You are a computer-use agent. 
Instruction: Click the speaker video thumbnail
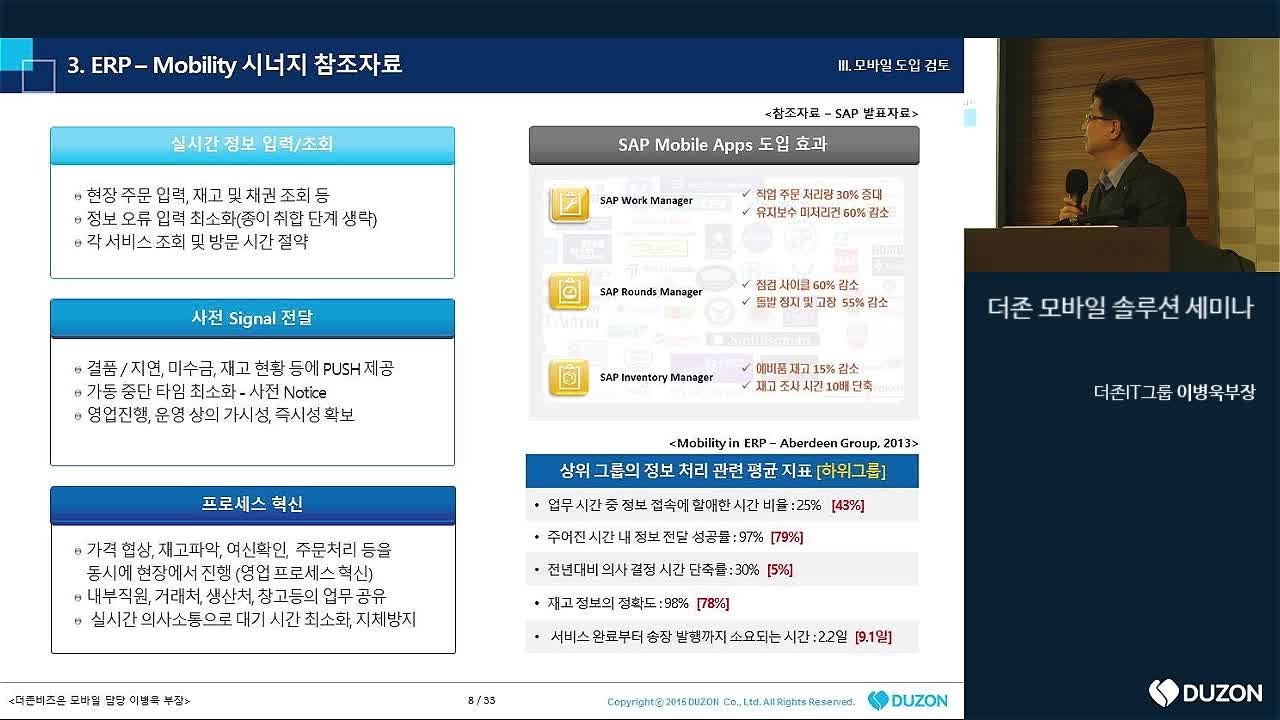pos(1122,155)
